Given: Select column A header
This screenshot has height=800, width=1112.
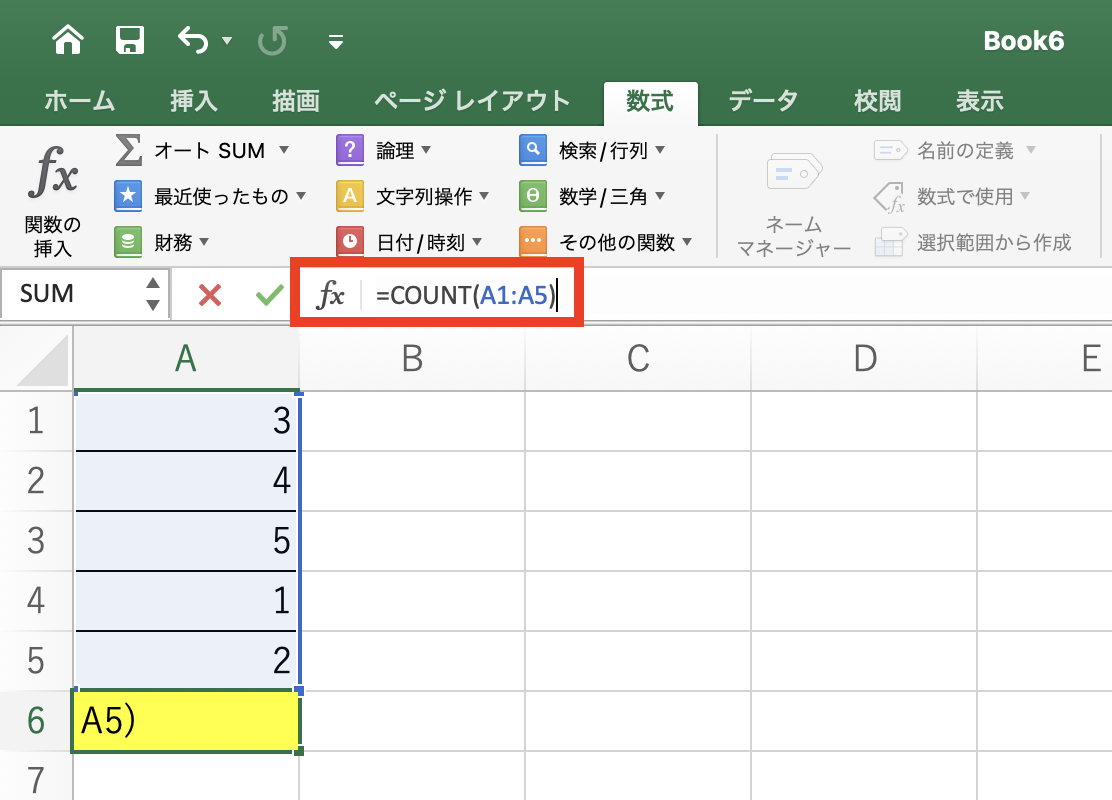Looking at the screenshot, I should point(186,359).
